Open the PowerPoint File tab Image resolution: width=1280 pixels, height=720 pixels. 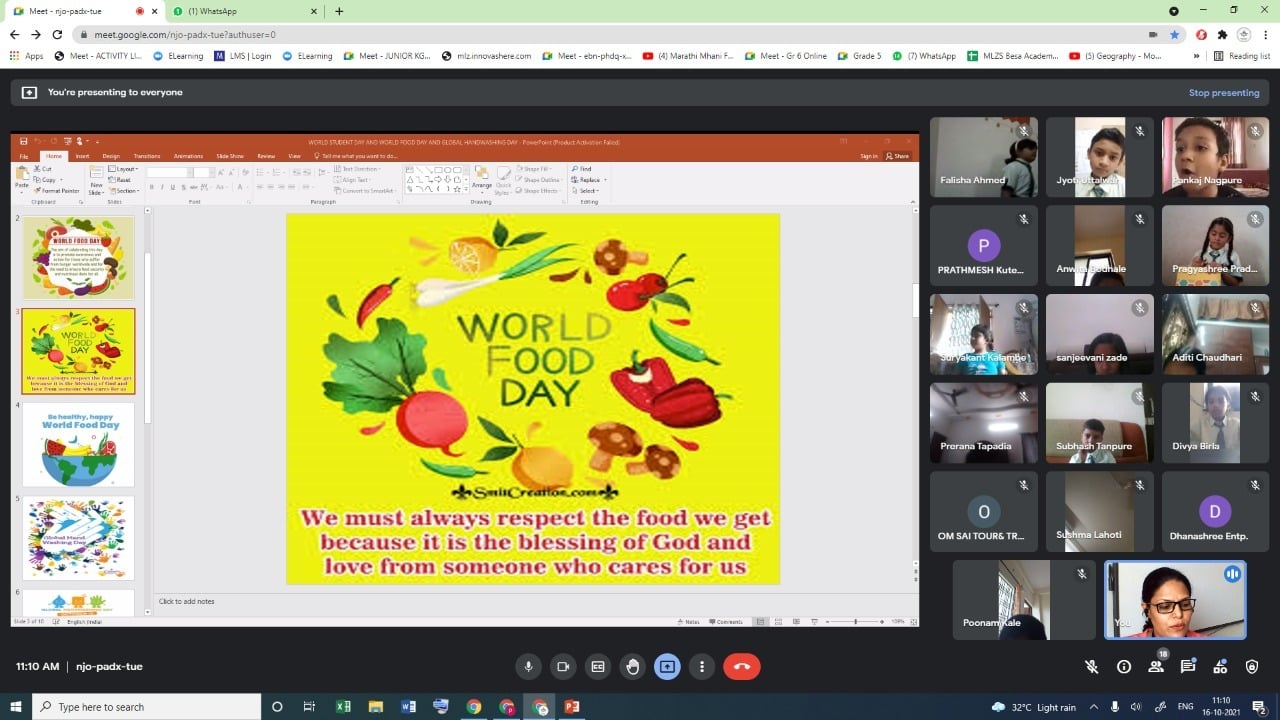pyautogui.click(x=24, y=156)
